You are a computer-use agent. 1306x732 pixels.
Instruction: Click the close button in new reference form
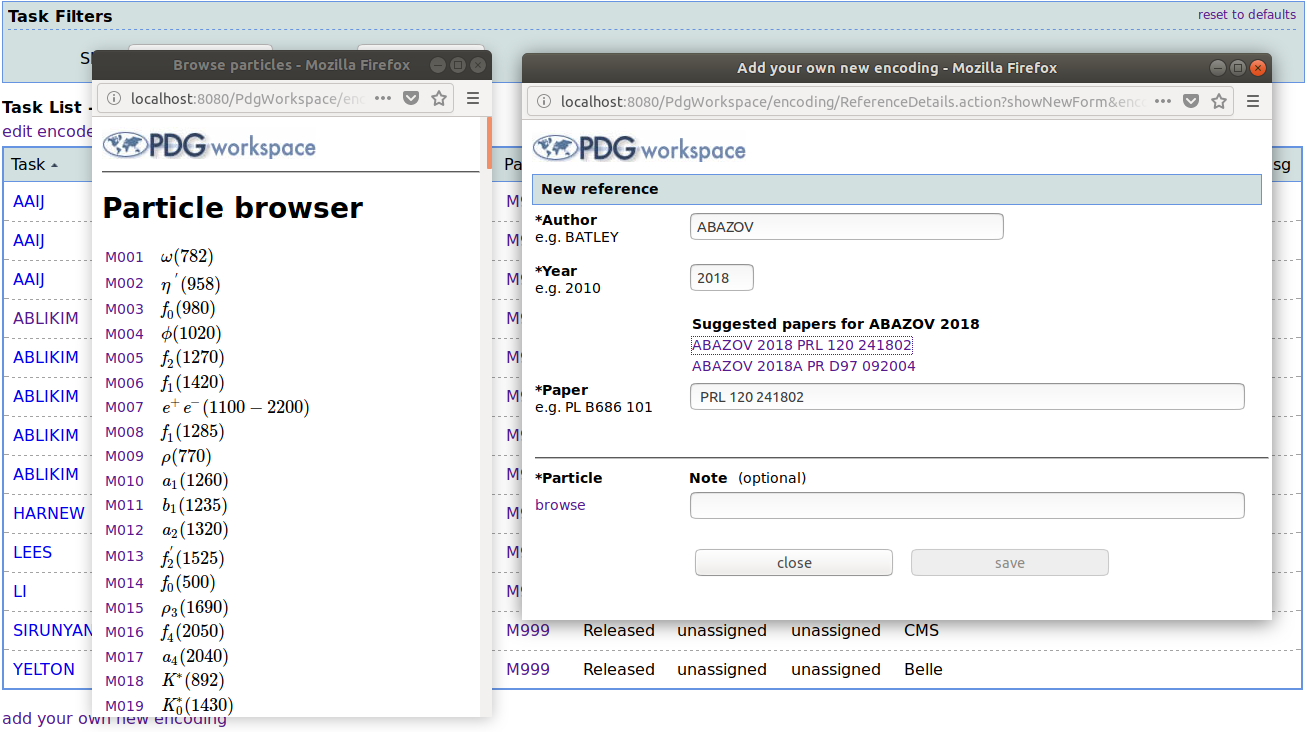pyautogui.click(x=794, y=563)
